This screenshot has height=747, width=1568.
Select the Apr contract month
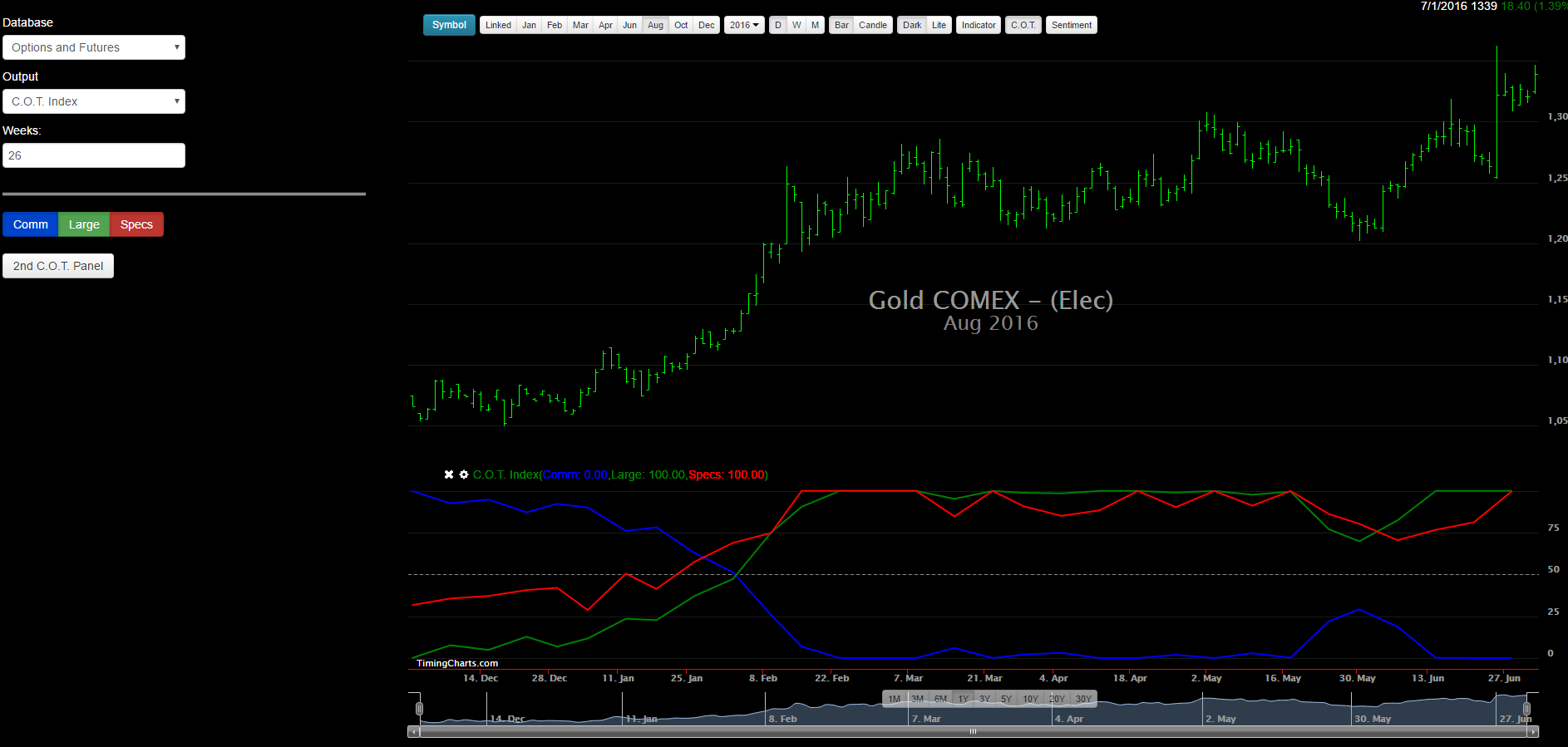coord(605,25)
